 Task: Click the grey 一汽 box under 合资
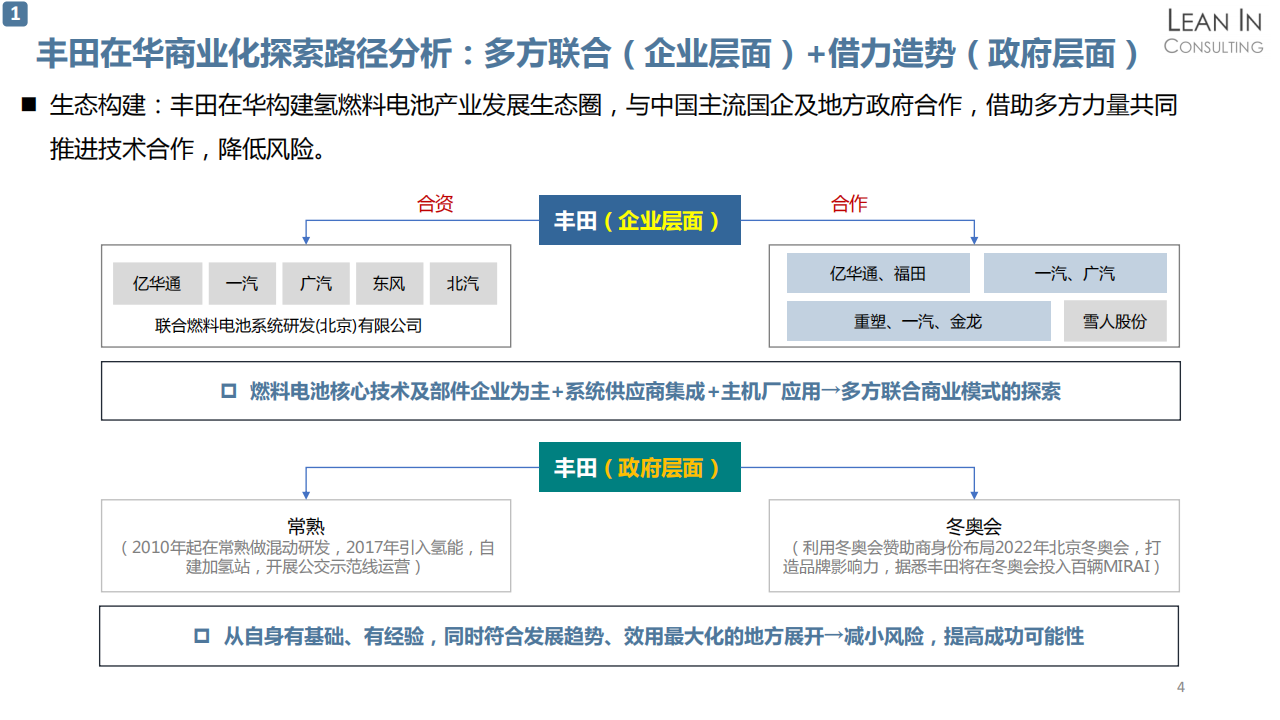pos(242,284)
